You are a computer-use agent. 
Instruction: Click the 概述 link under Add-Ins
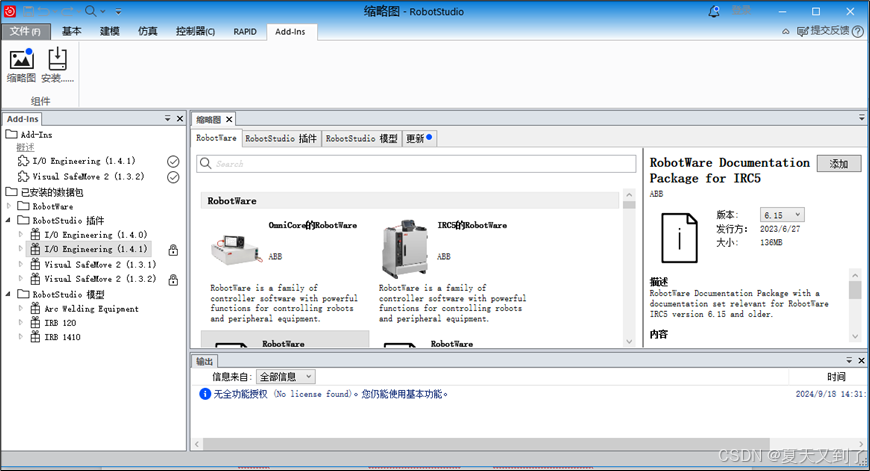pyautogui.click(x=25, y=148)
